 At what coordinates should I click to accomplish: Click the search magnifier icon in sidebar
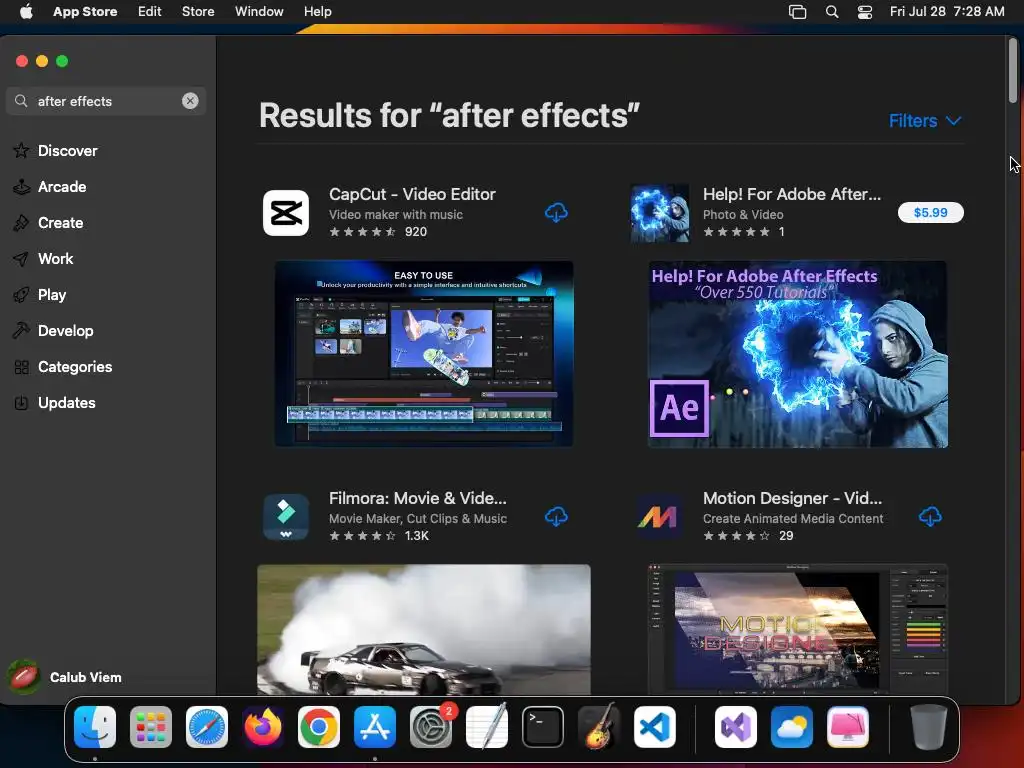point(21,101)
